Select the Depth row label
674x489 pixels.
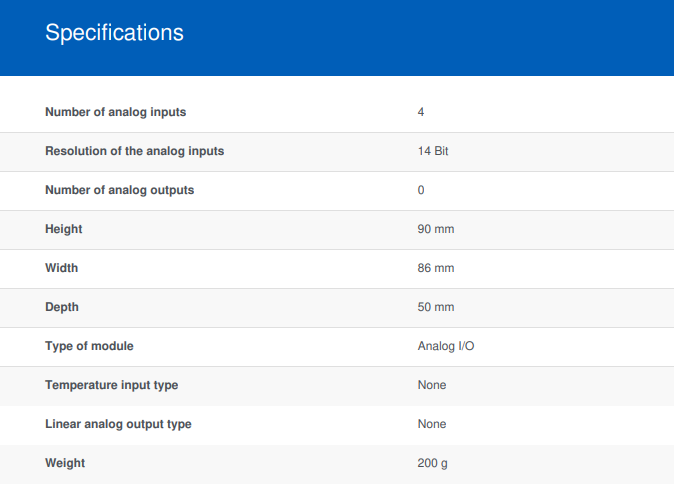click(x=62, y=307)
